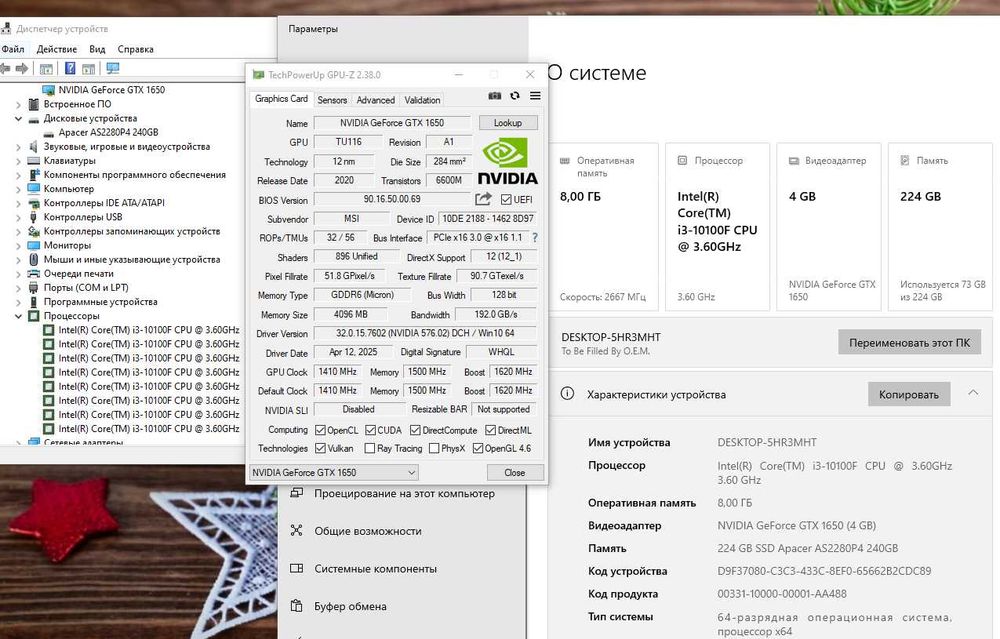Click the Память storage card icon

click(905, 160)
